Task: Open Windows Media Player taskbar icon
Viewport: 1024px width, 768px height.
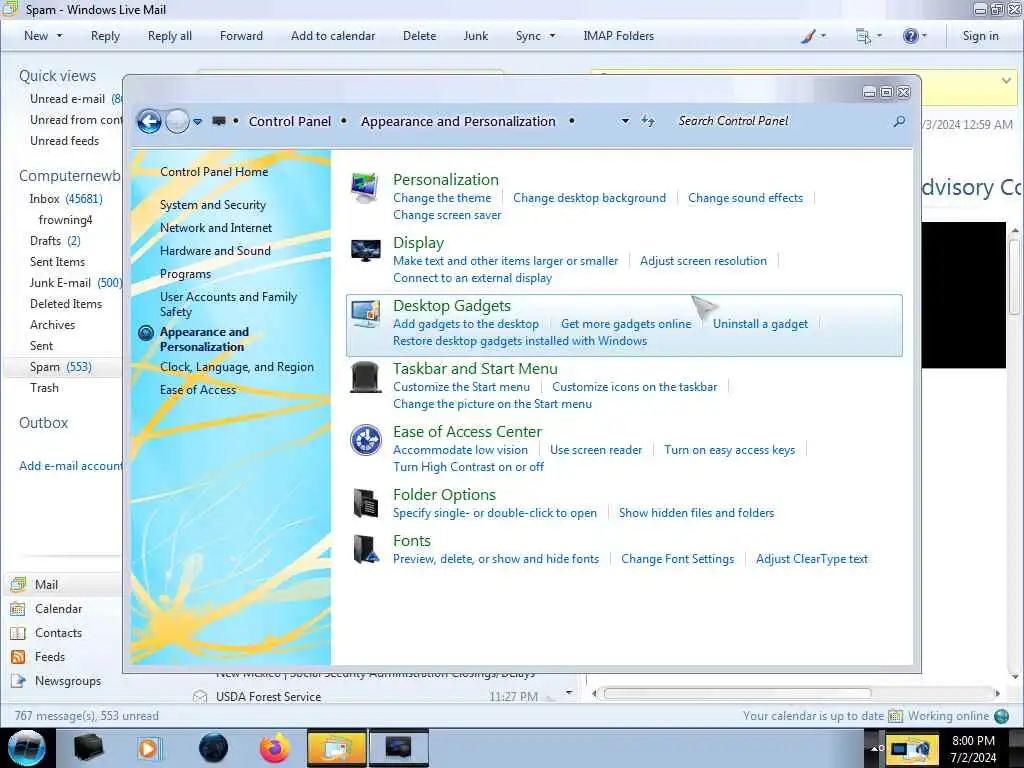Action: point(150,748)
